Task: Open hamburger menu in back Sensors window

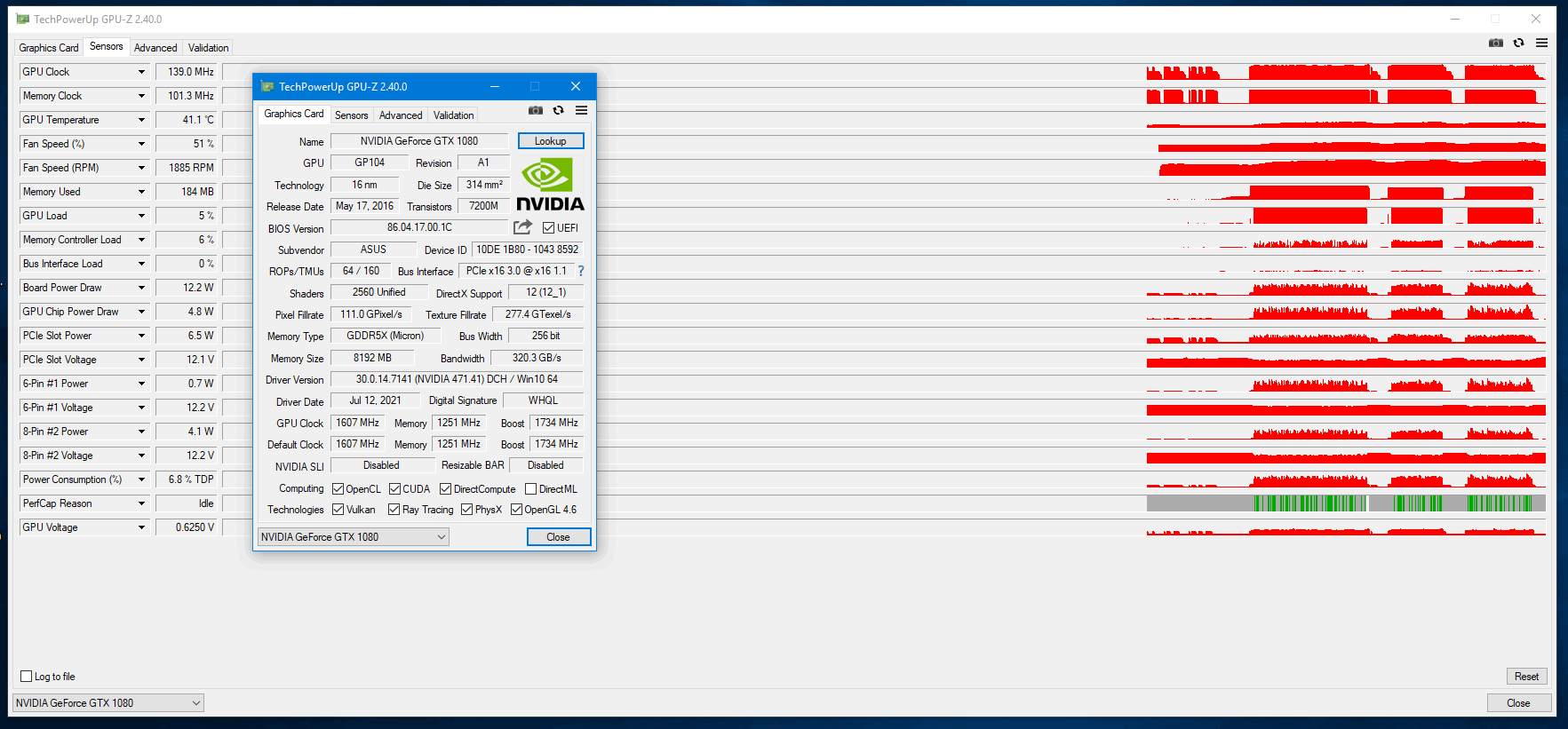Action: coord(1541,43)
